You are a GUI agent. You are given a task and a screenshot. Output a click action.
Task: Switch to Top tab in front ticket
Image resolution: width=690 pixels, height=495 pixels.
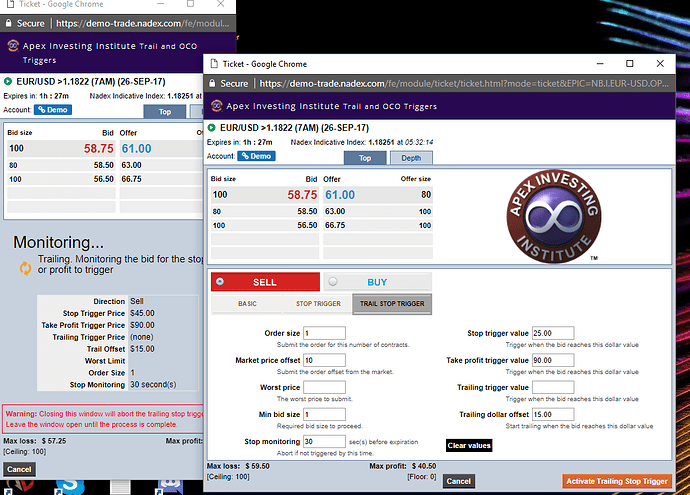click(365, 158)
